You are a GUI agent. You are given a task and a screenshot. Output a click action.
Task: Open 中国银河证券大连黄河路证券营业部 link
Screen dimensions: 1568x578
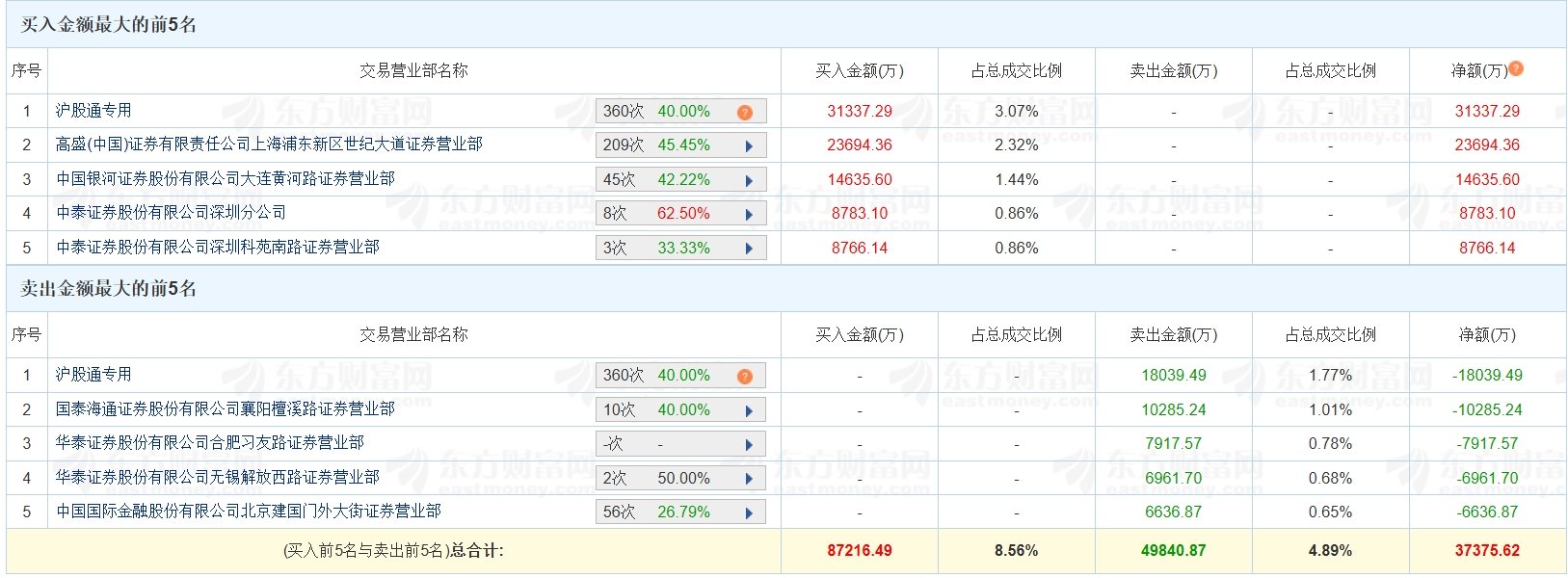tap(226, 179)
